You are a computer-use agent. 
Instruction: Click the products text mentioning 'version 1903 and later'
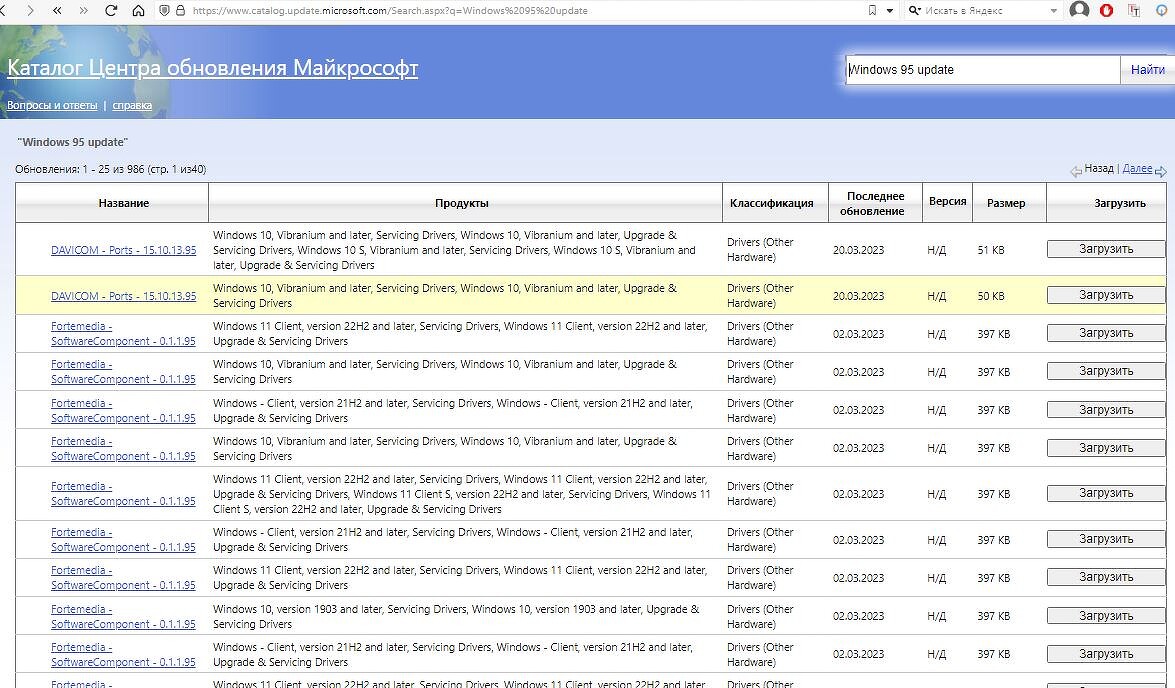click(x=456, y=617)
